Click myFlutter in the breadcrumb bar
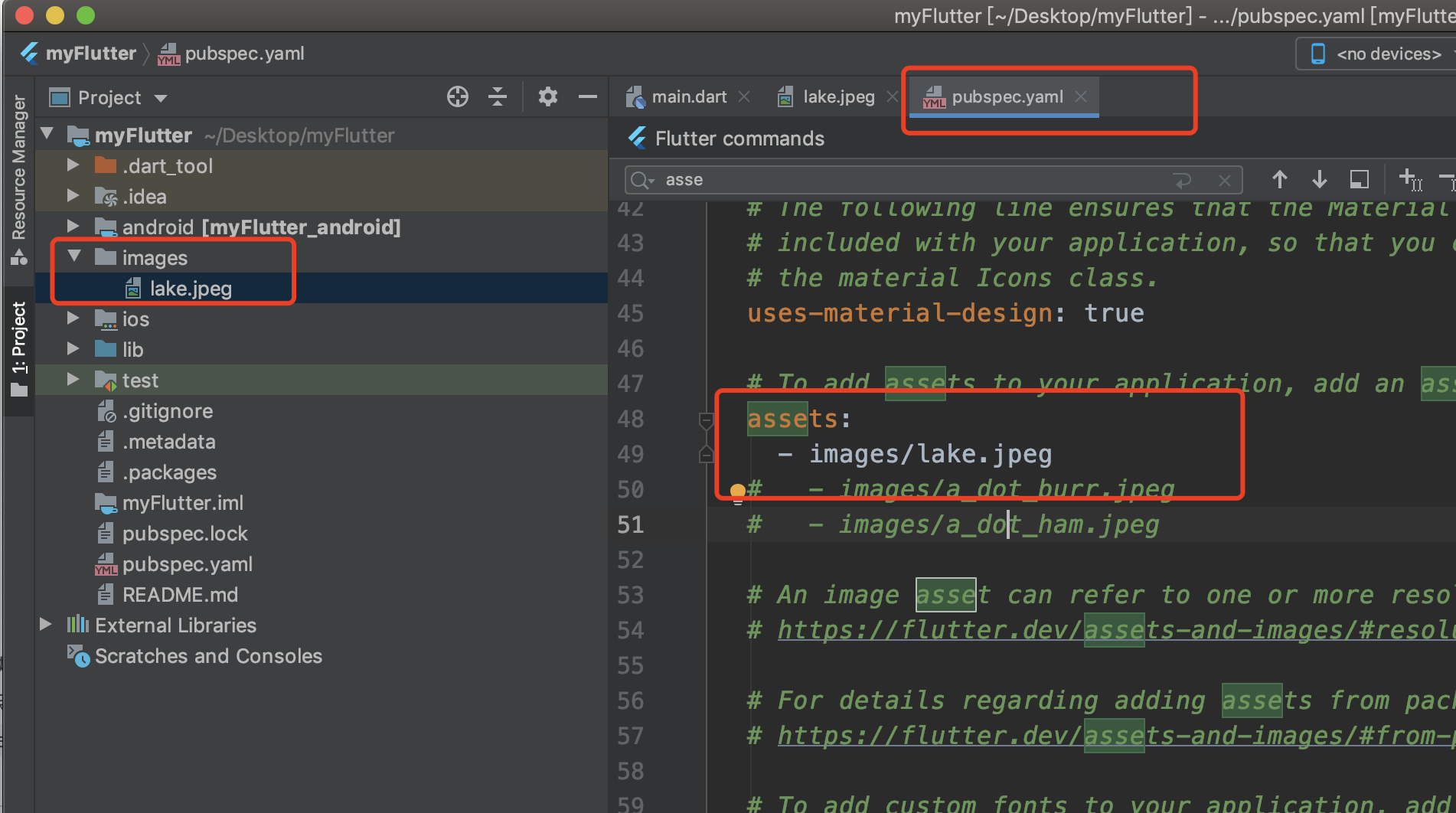 click(91, 53)
